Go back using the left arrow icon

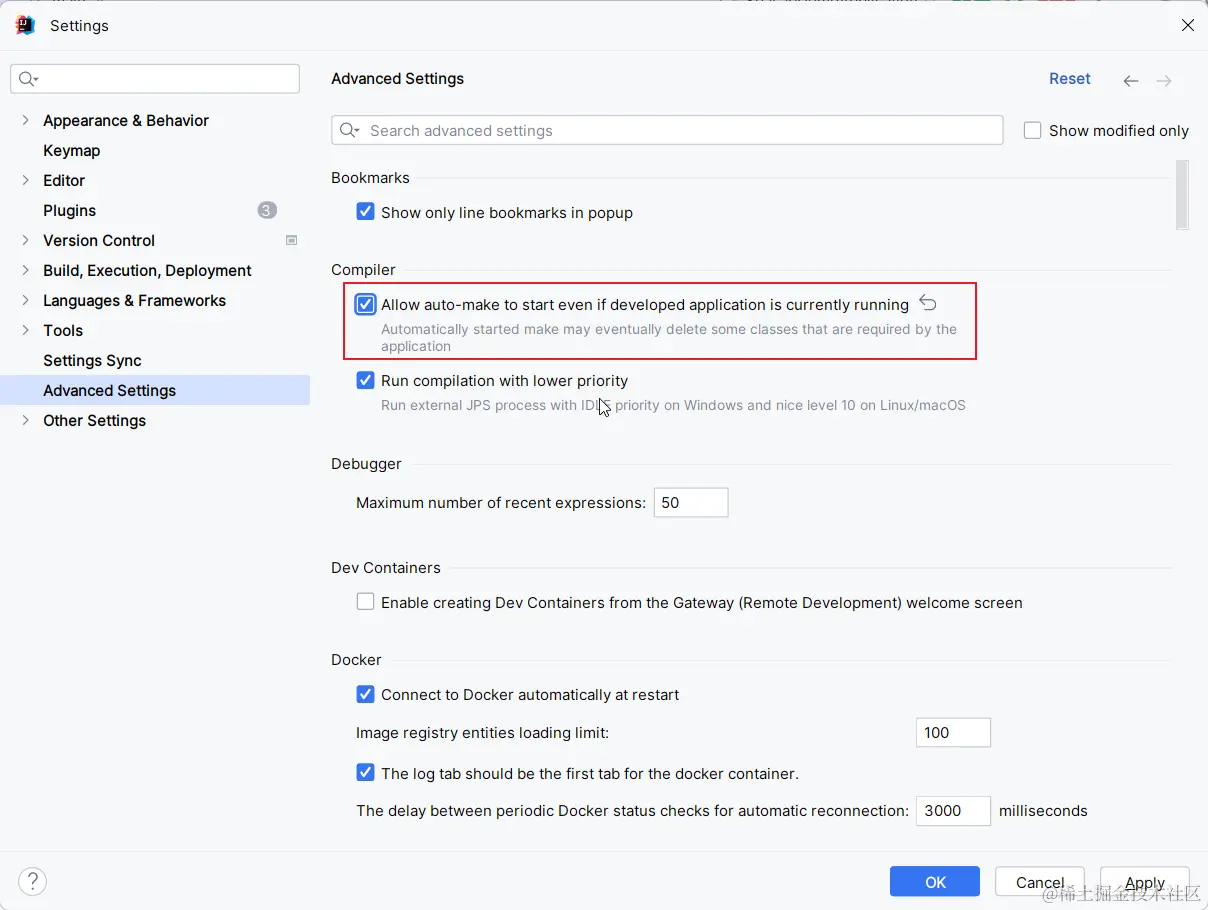1131,81
